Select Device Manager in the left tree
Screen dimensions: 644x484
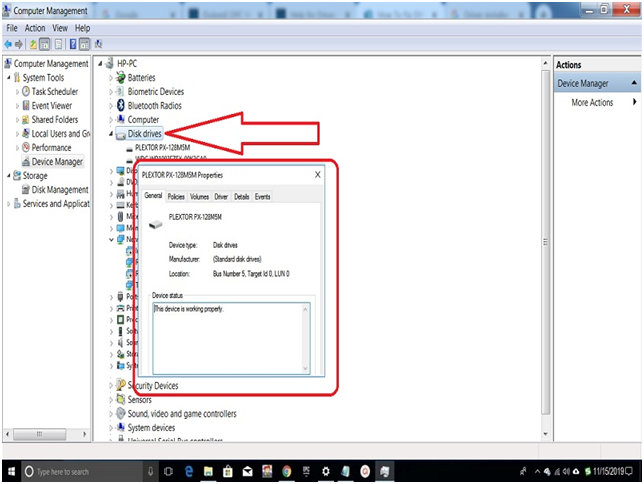[57, 161]
